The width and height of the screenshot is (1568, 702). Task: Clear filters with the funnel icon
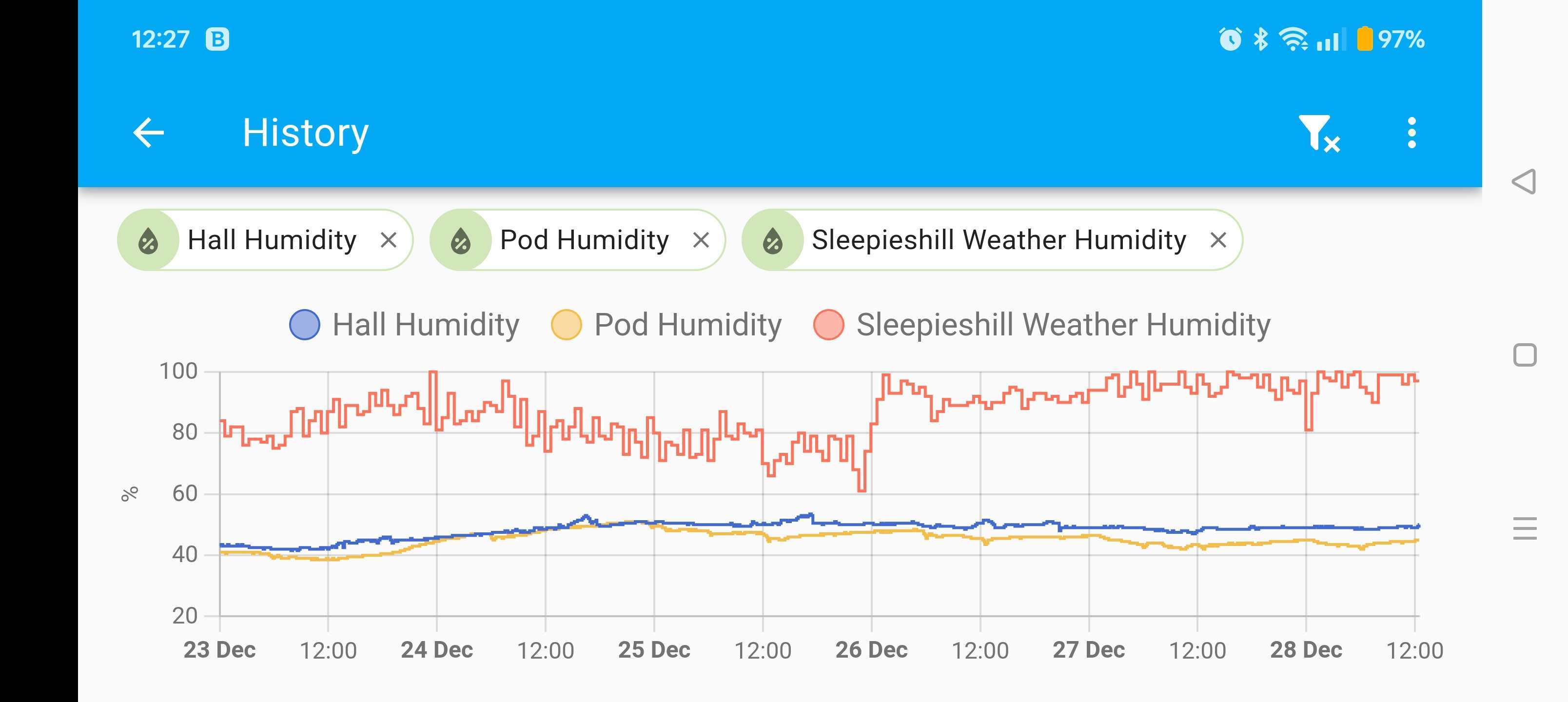coord(1318,133)
